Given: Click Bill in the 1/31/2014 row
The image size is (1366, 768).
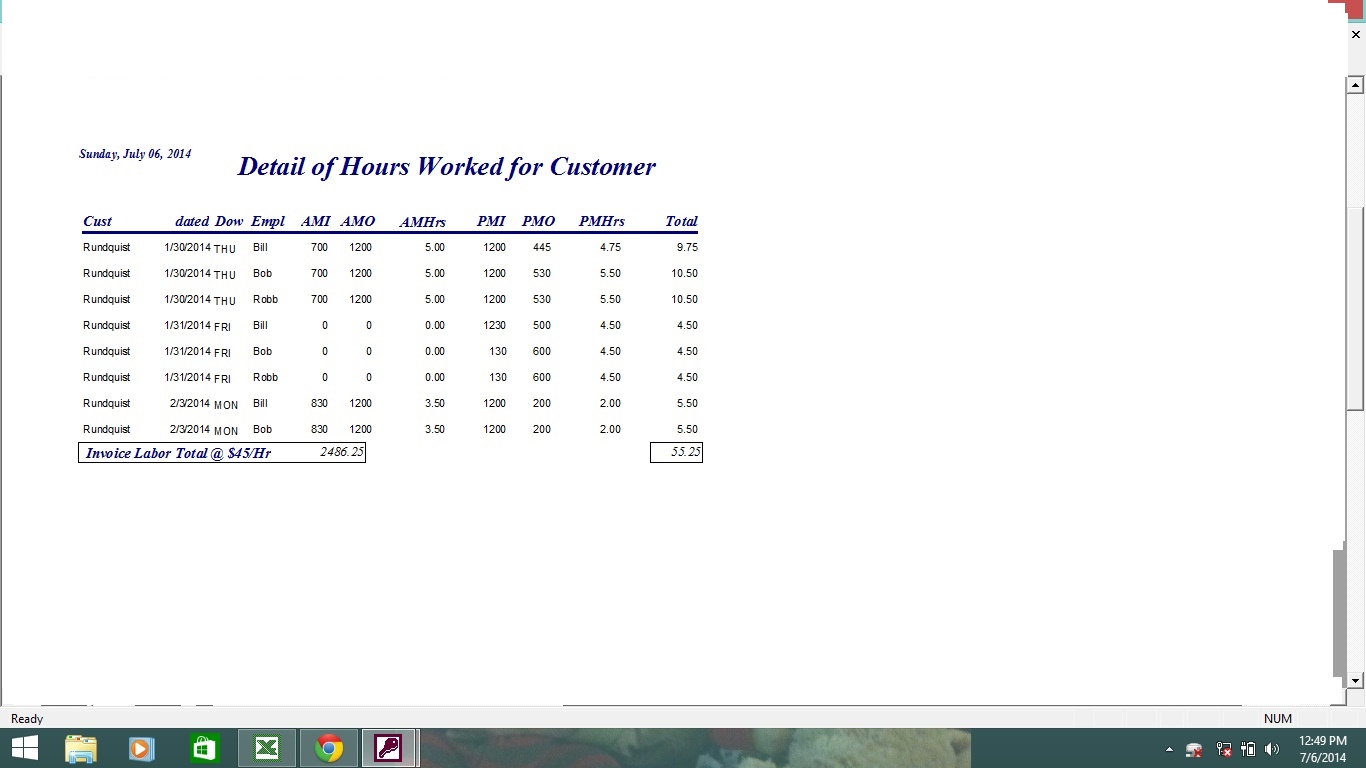Looking at the screenshot, I should pyautogui.click(x=260, y=325).
